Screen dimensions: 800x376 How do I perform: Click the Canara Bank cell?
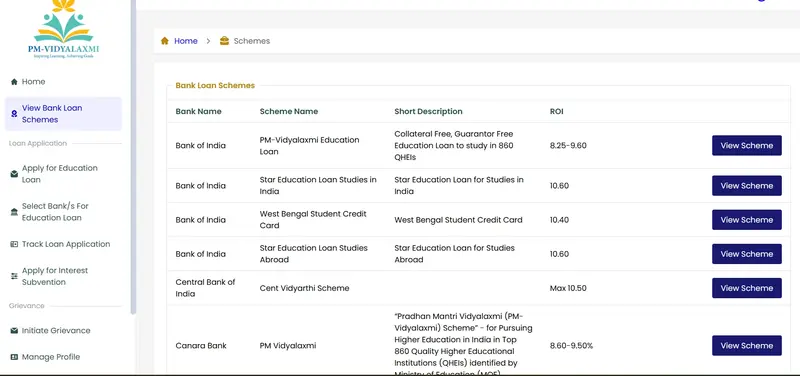point(201,345)
